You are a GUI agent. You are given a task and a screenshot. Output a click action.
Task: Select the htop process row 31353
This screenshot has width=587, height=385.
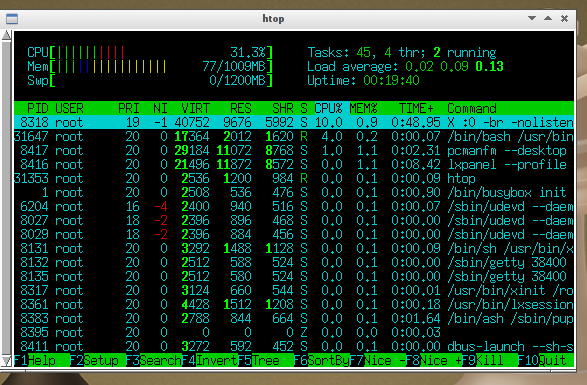click(x=294, y=179)
